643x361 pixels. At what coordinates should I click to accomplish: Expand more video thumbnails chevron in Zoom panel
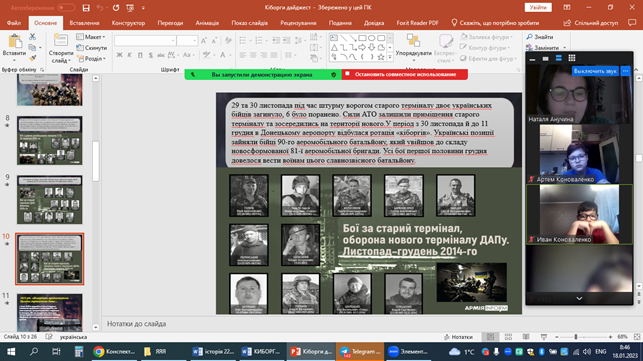pos(579,299)
